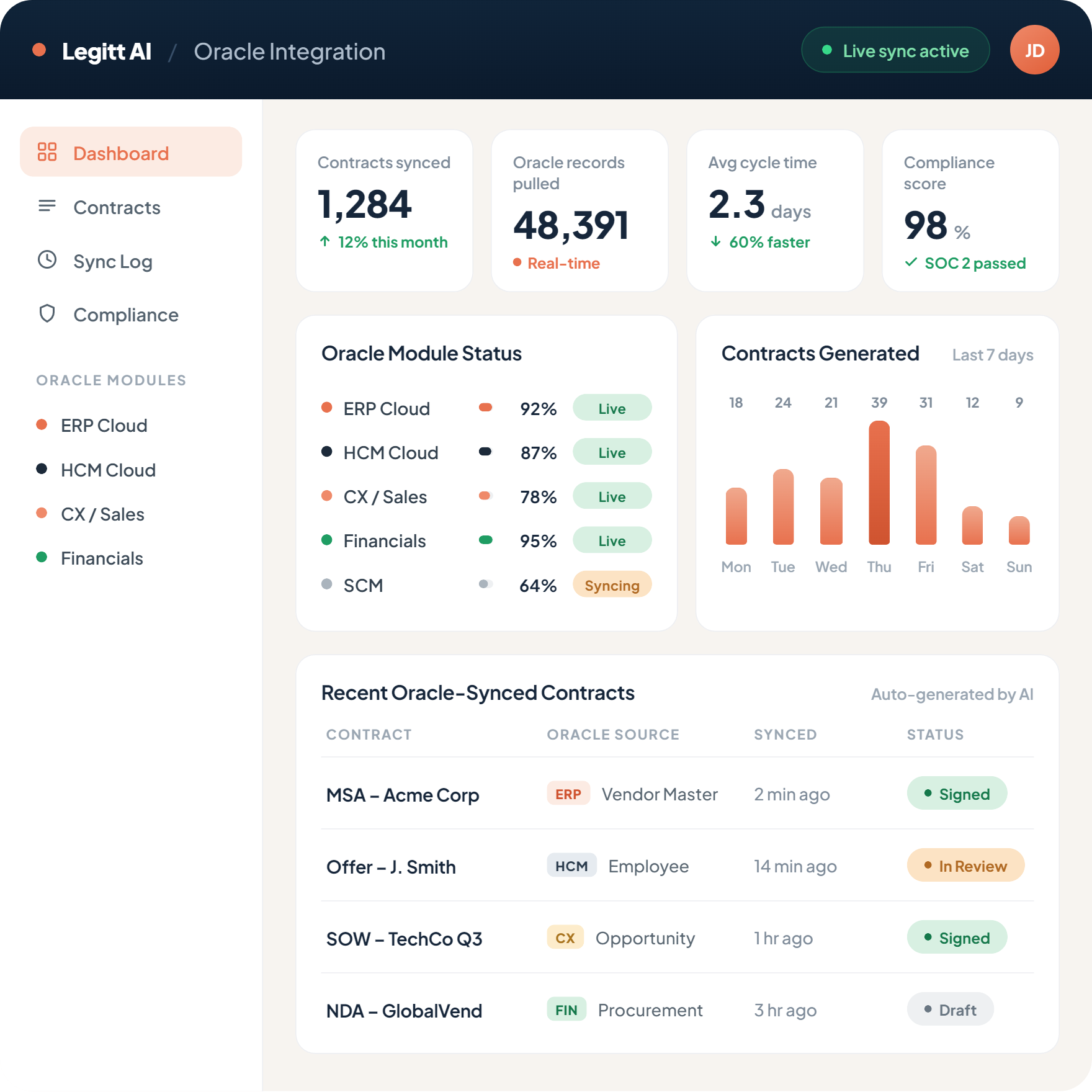Image resolution: width=1092 pixels, height=1092 pixels.
Task: Click the CX source tag
Action: point(565,938)
